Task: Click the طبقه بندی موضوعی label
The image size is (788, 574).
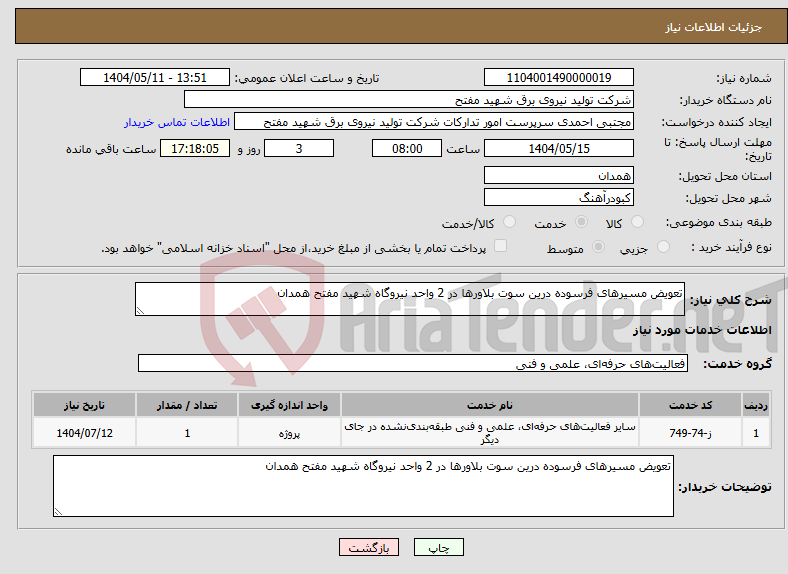Action: pos(719,222)
